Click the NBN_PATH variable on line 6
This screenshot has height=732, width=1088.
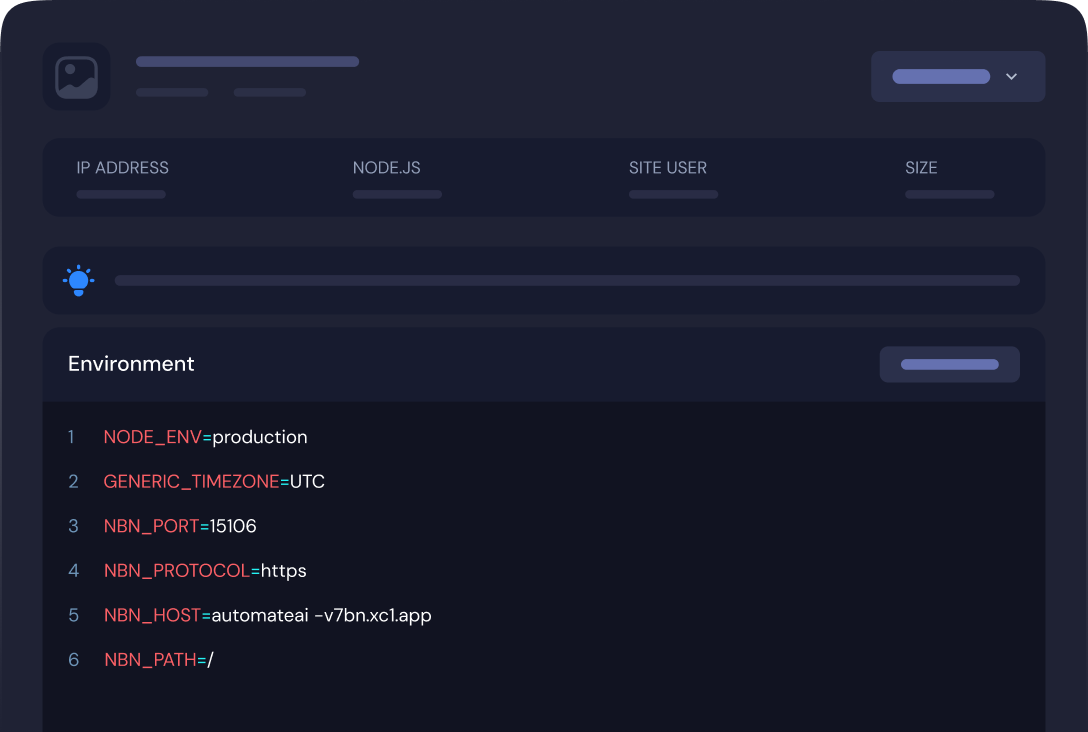click(x=150, y=660)
